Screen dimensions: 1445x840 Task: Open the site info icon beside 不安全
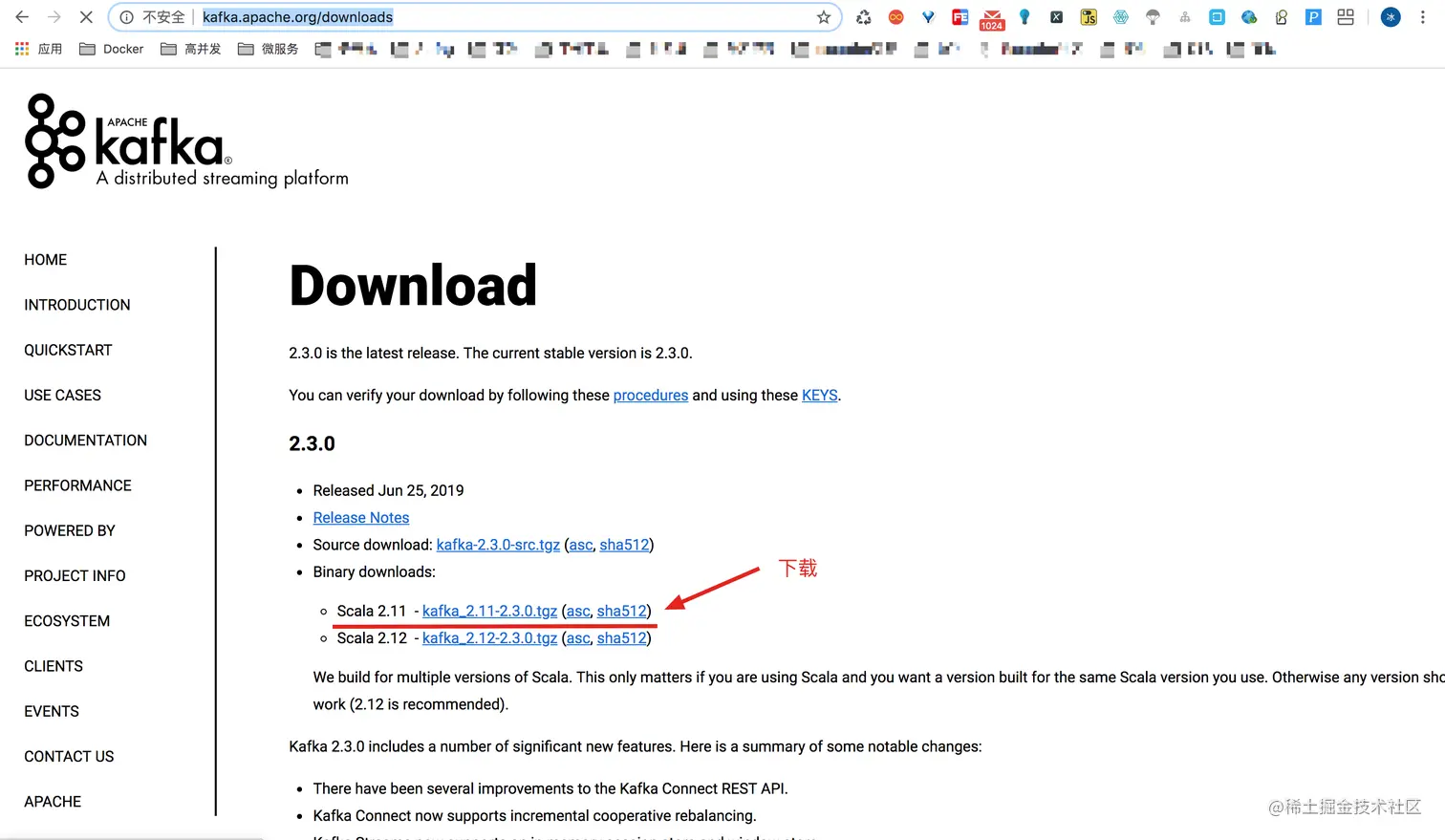[x=126, y=17]
